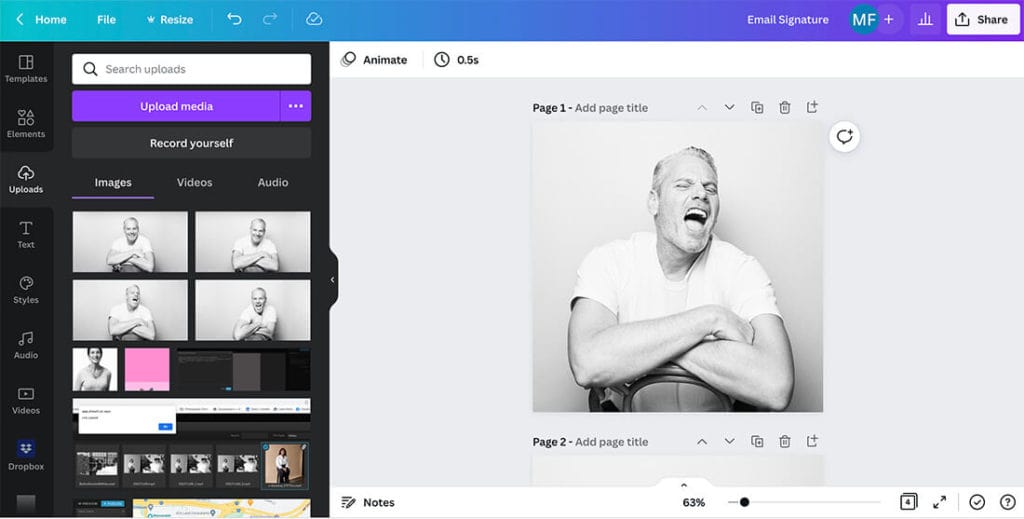Open the Audio sidebar panel
1024x519 pixels.
coord(26,345)
